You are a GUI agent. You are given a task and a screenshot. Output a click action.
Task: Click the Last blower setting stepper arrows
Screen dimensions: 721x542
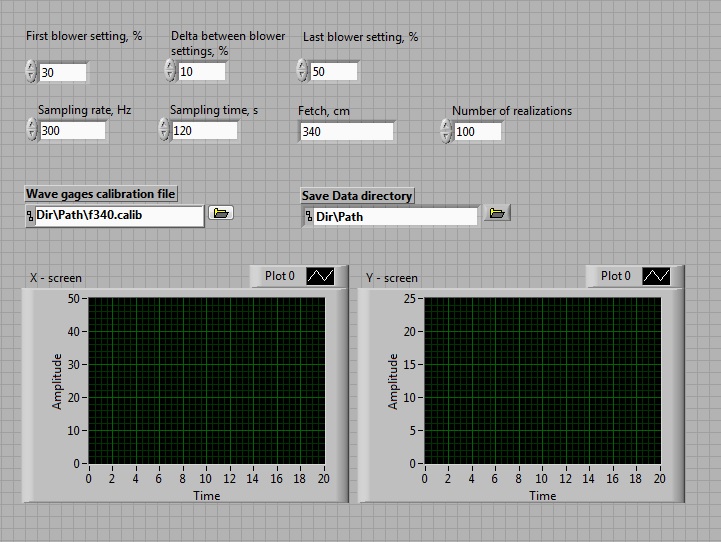(x=303, y=71)
